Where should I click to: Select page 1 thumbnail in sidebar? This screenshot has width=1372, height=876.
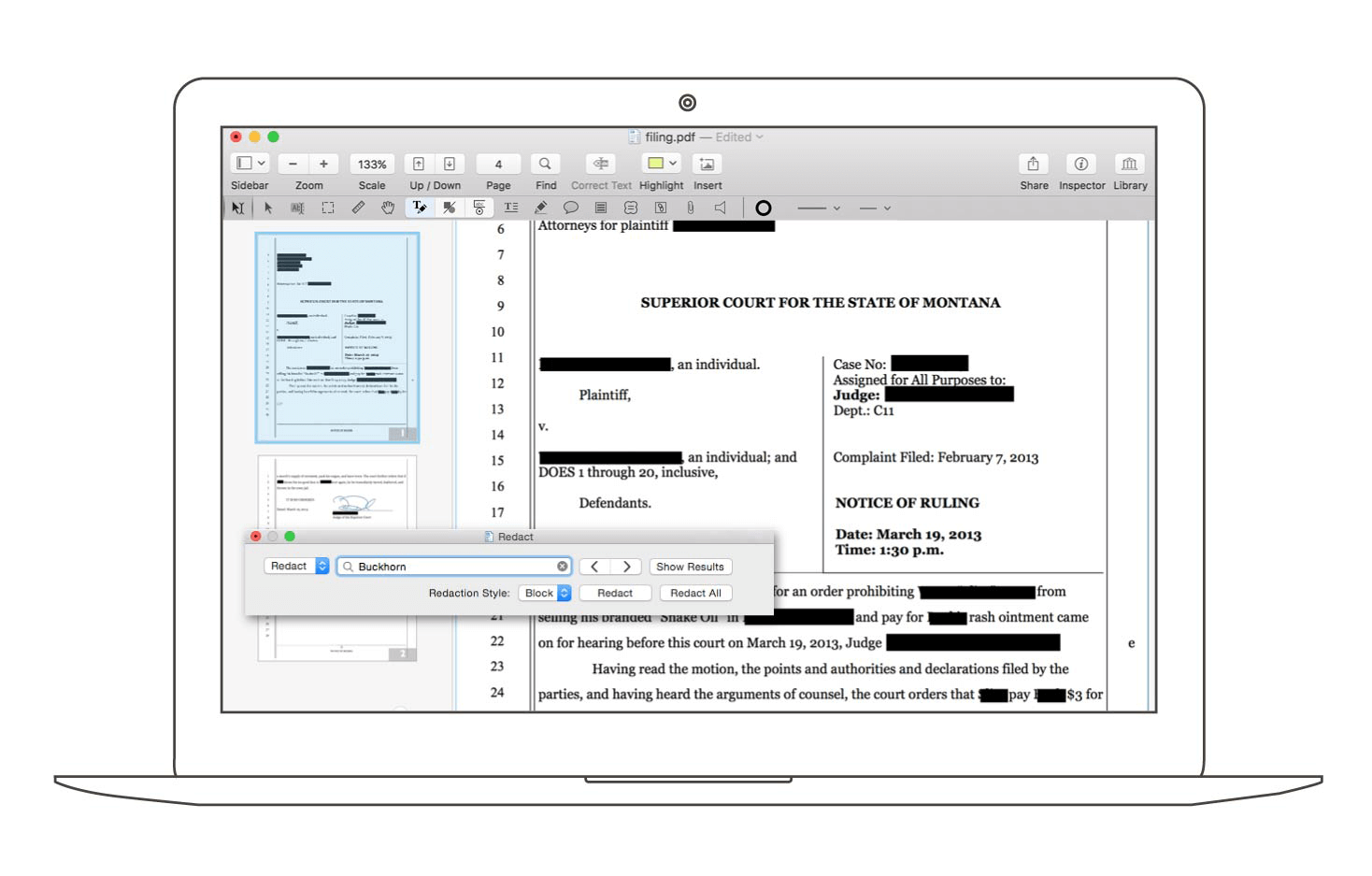click(337, 337)
